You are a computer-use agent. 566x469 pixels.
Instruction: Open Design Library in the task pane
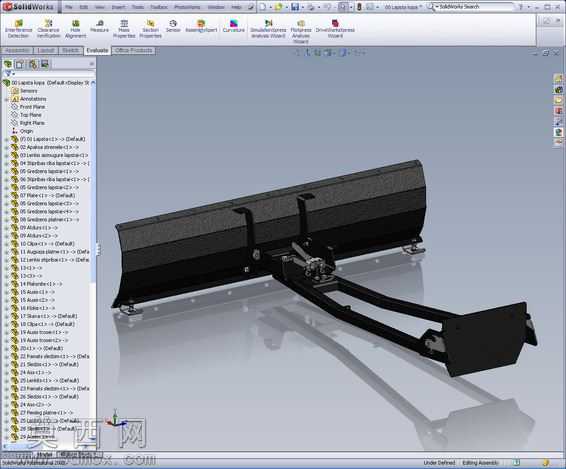coord(558,89)
